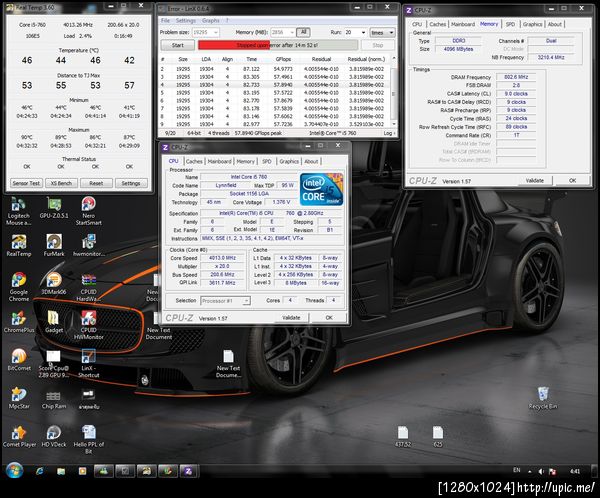Image resolution: width=600 pixels, height=498 pixels.
Task: Launch the BitComet desktop shortcut
Action: click(19, 360)
